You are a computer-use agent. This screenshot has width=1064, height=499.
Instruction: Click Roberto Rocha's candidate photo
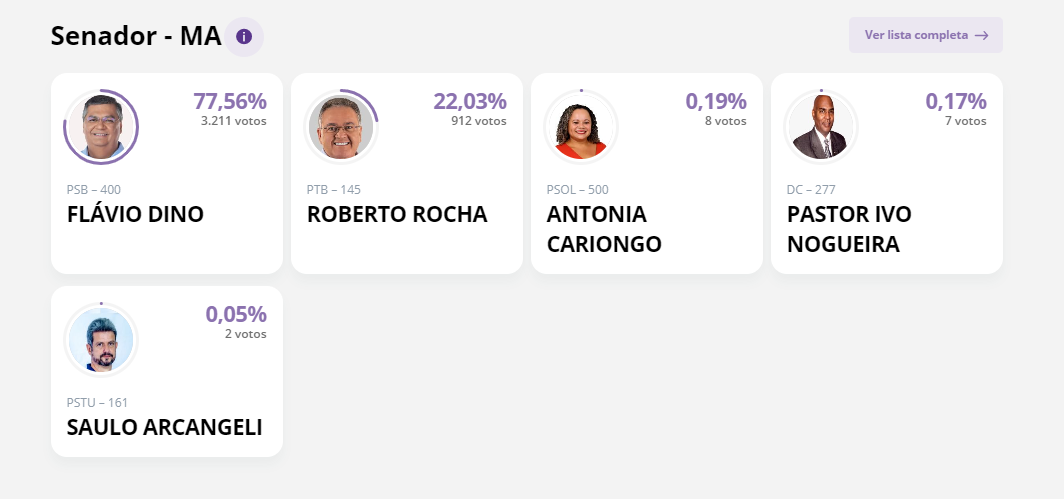pos(341,127)
